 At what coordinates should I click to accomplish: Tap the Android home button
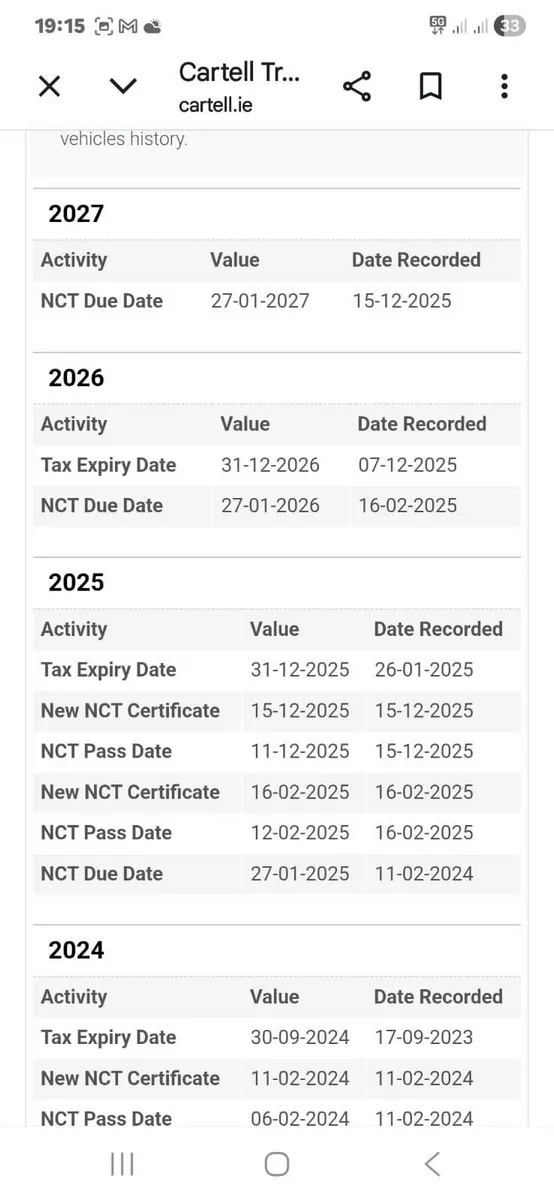coord(277,1163)
